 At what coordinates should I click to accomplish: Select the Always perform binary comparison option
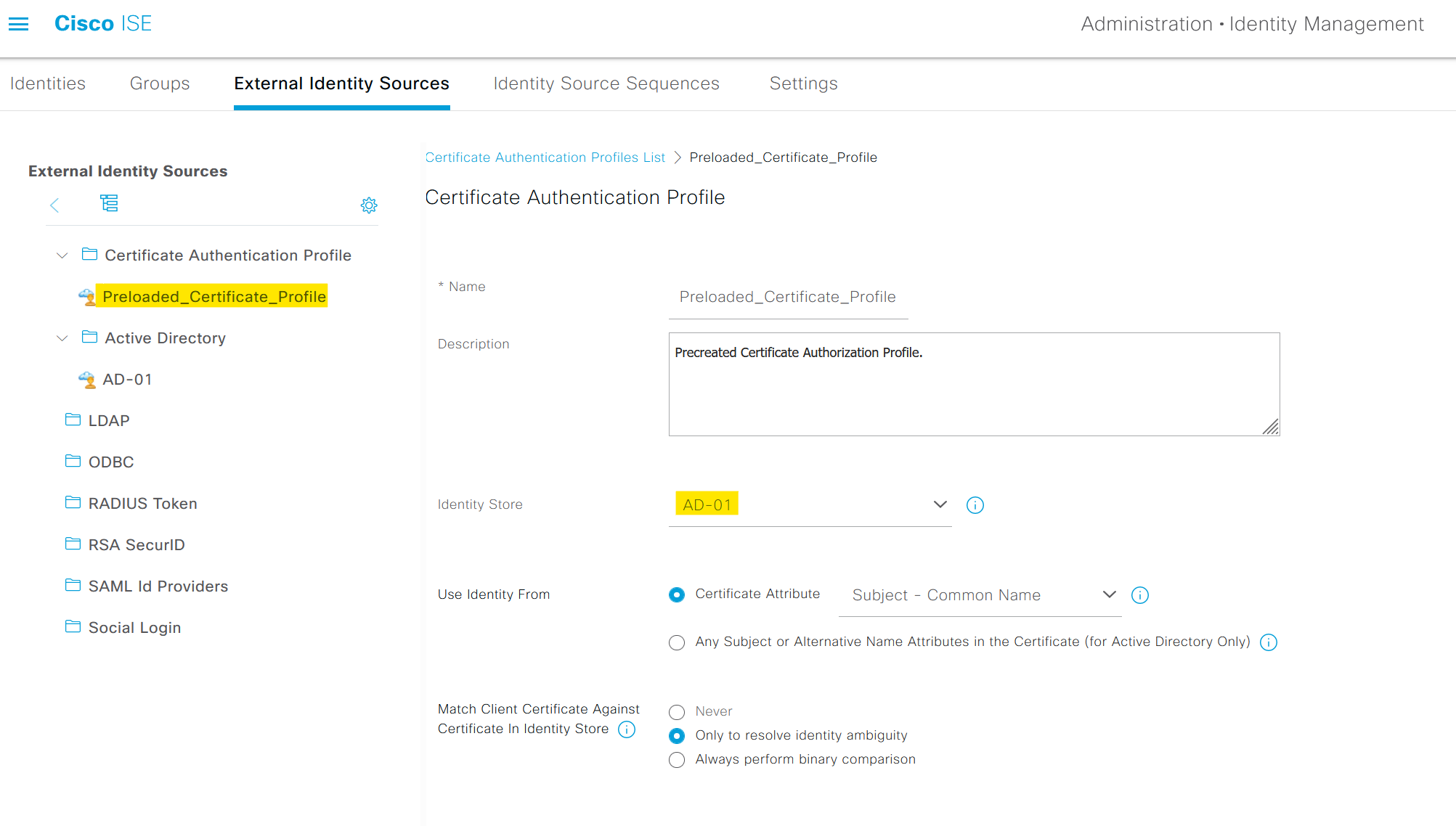676,760
